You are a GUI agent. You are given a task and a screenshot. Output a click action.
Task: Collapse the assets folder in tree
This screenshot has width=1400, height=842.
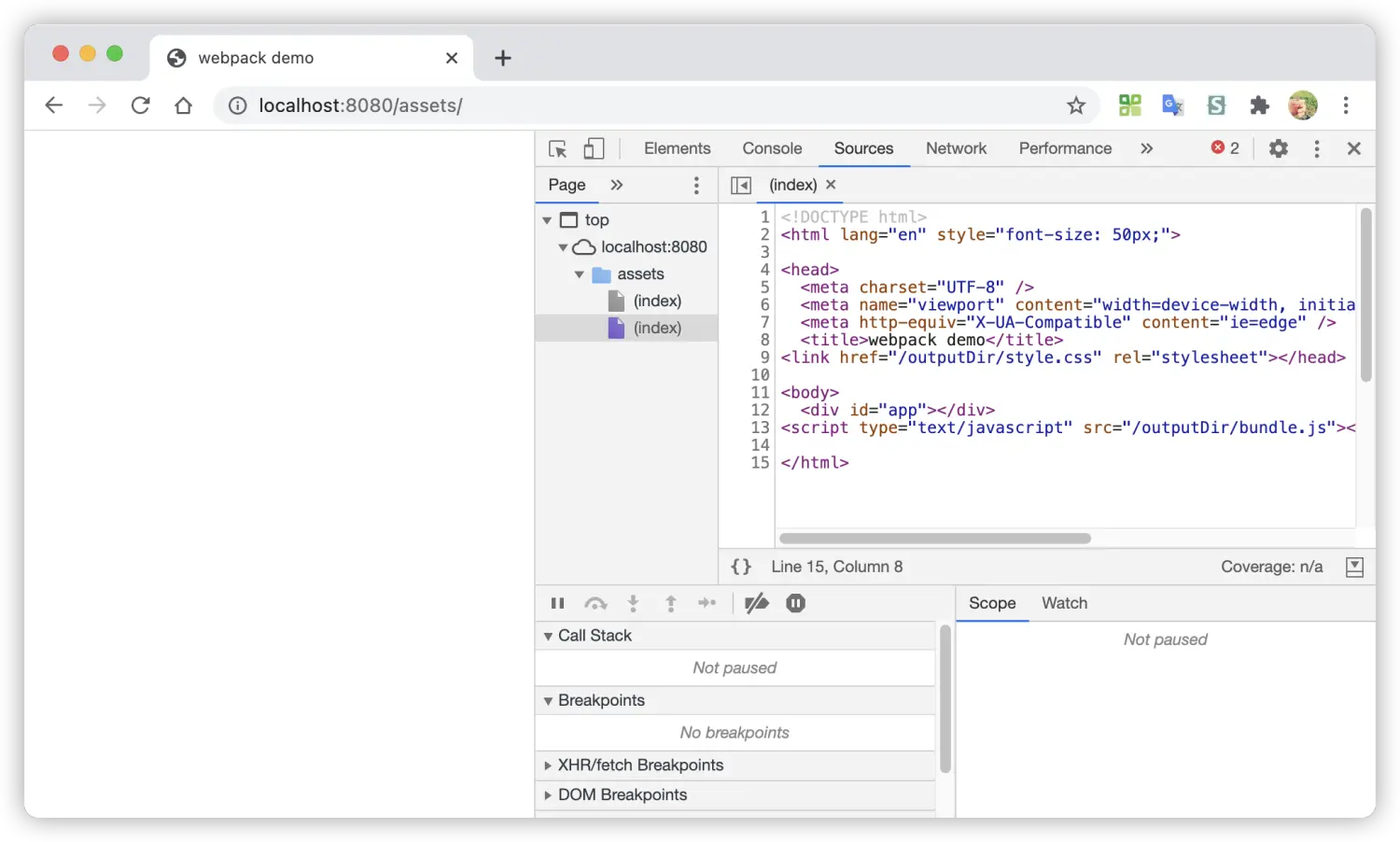[x=580, y=274]
